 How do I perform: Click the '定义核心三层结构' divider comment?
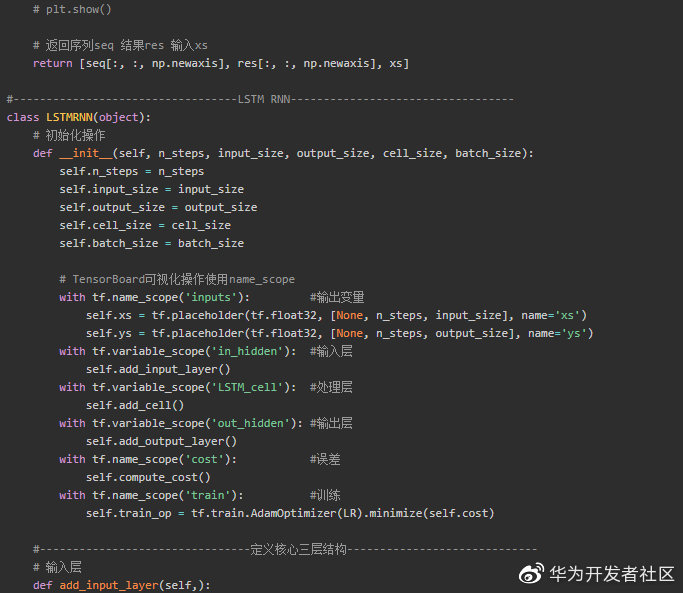[x=285, y=549]
